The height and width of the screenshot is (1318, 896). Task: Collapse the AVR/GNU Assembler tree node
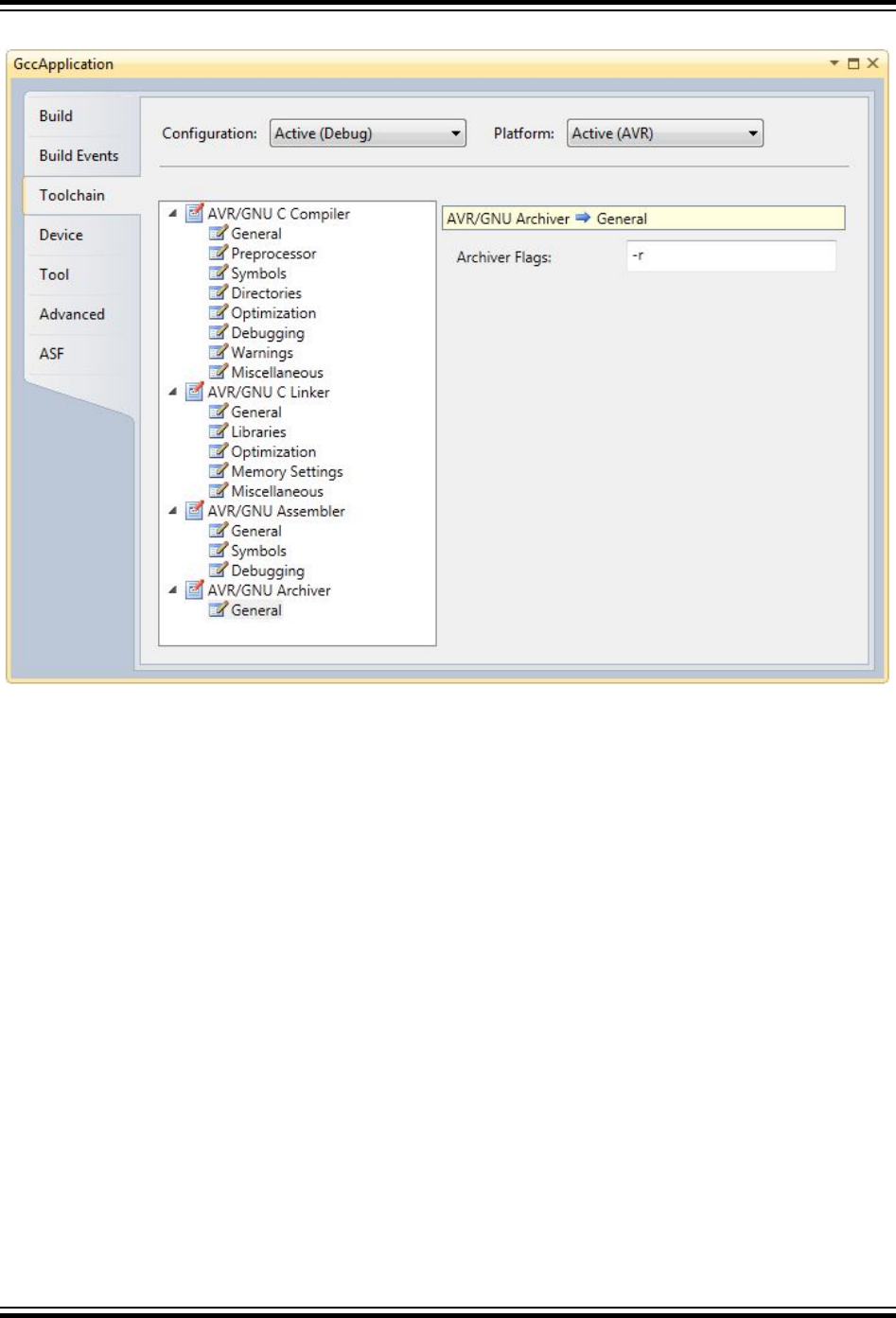point(172,511)
